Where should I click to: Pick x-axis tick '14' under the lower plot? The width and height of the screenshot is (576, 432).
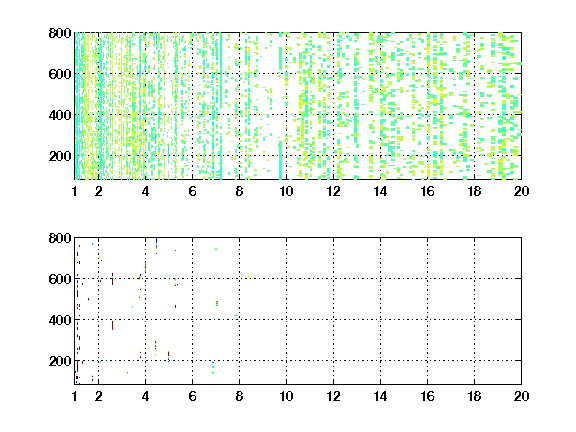tap(380, 396)
